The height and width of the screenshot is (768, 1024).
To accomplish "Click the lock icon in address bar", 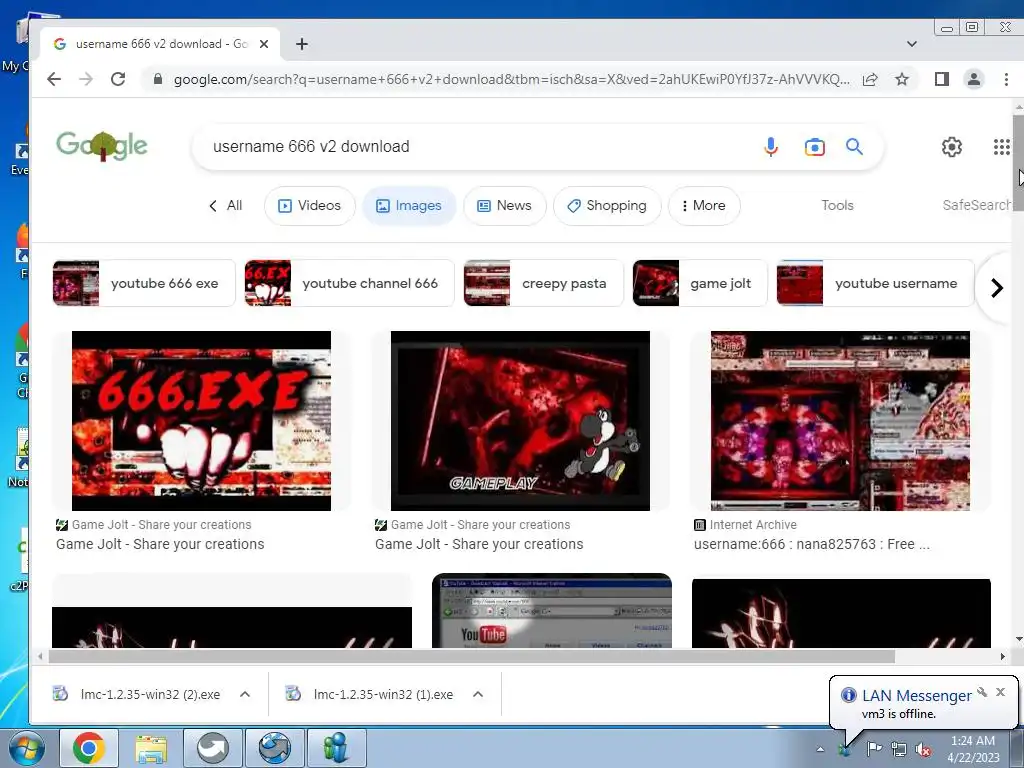I will click(157, 80).
